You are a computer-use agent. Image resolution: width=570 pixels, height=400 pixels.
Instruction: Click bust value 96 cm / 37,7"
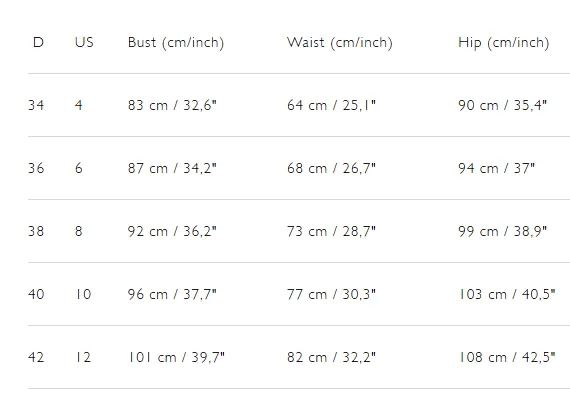pos(172,294)
